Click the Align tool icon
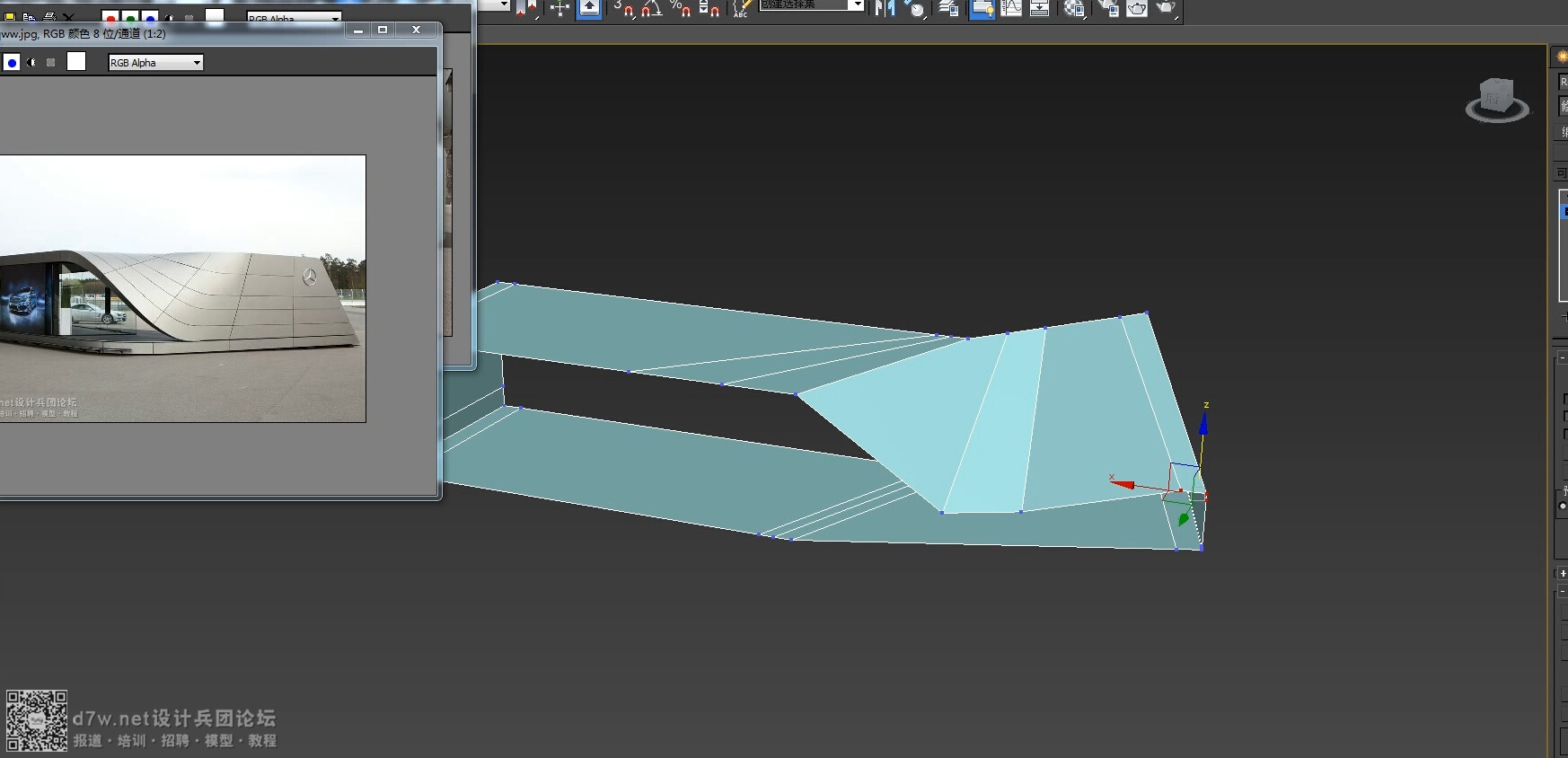The height and width of the screenshot is (758, 1568). click(x=914, y=9)
